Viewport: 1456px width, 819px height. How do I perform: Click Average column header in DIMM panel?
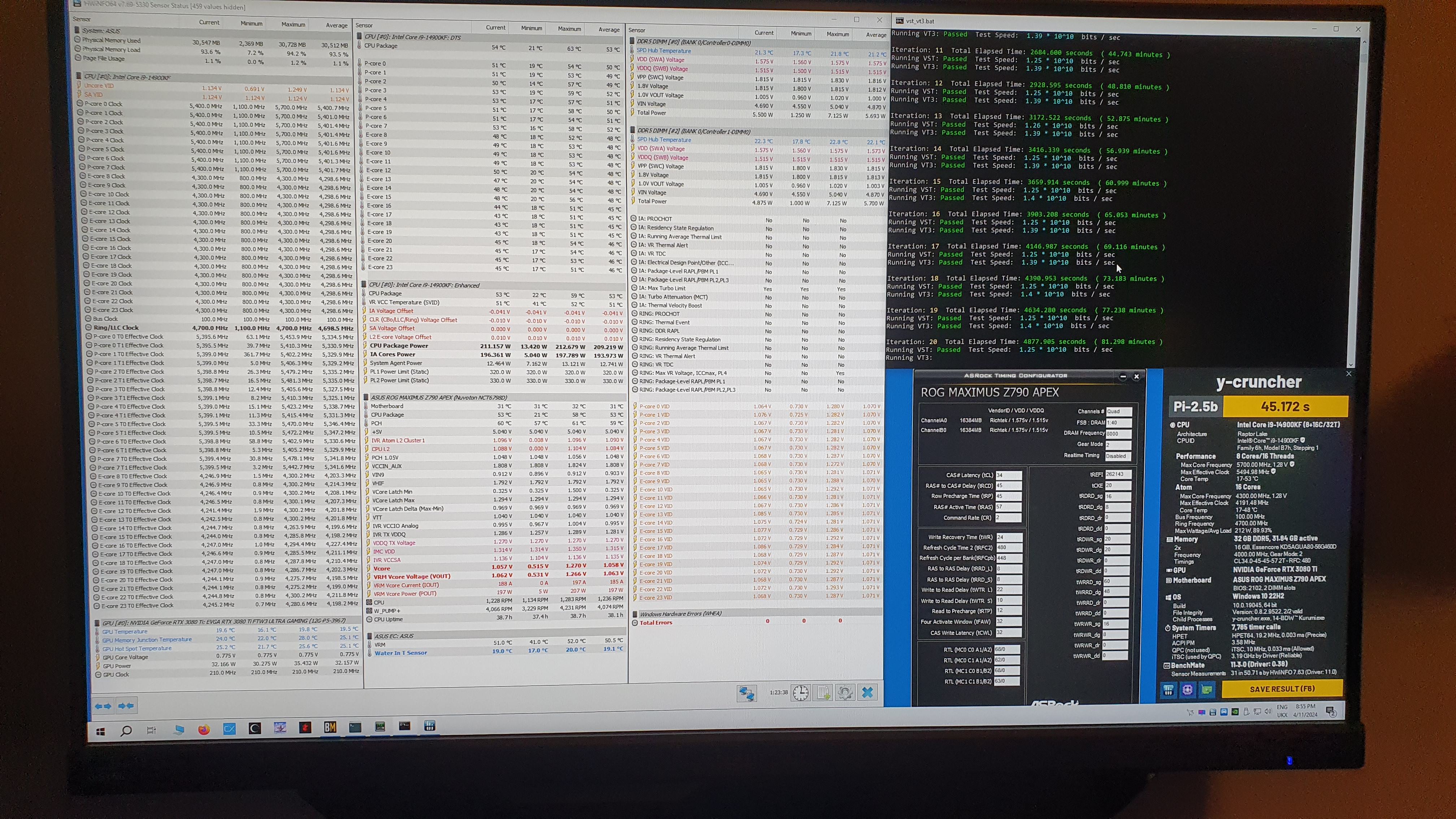876,35
